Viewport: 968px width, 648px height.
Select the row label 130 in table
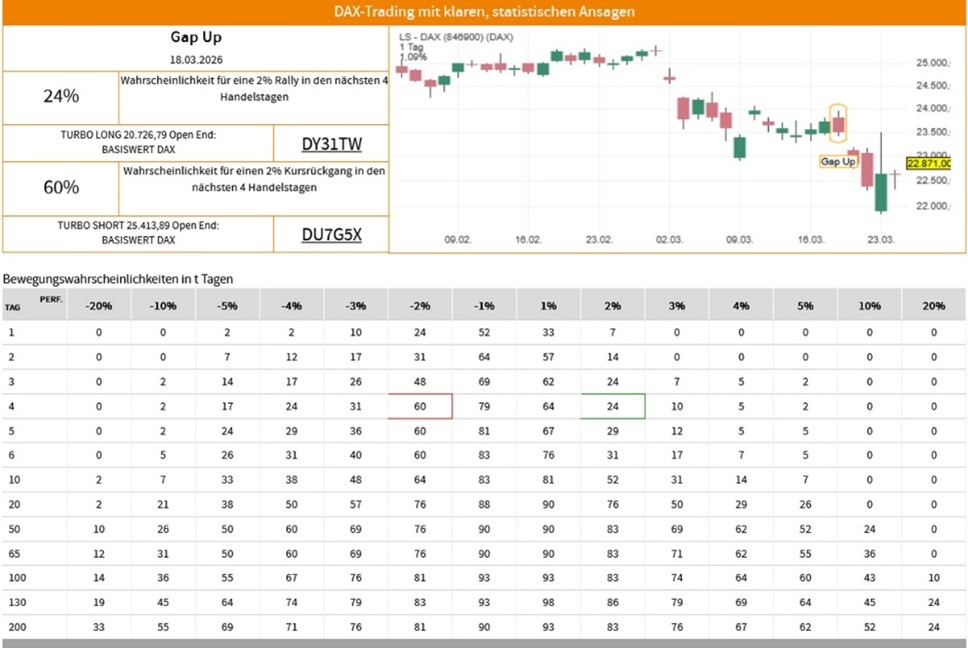[x=15, y=604]
